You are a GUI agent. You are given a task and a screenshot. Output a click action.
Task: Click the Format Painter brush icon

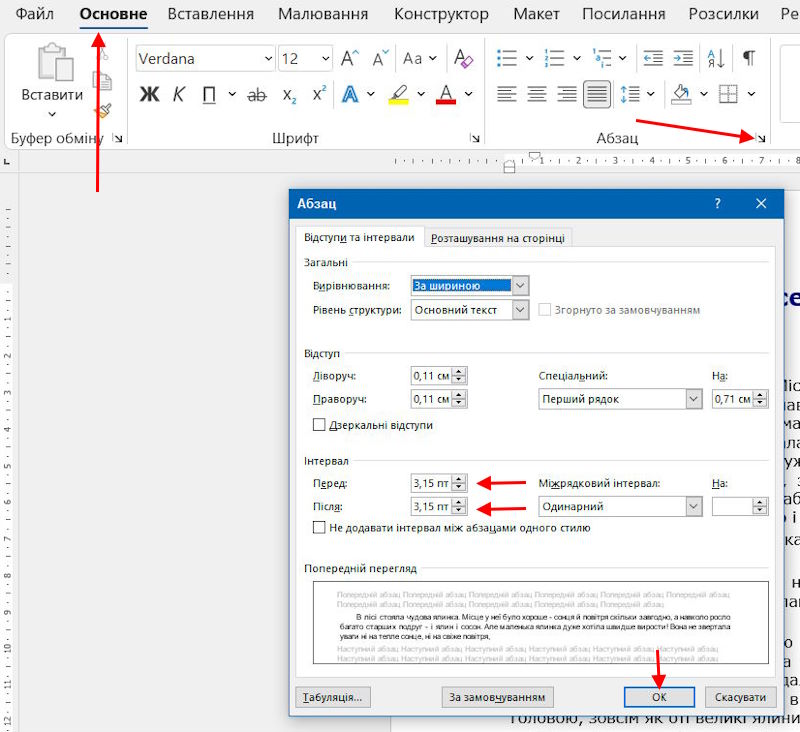pyautogui.click(x=104, y=110)
